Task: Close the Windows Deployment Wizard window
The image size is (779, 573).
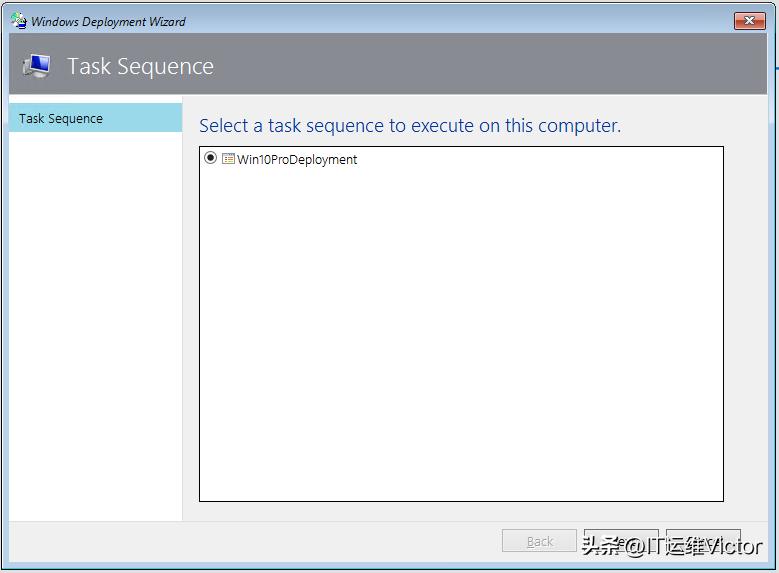Action: coord(749,20)
